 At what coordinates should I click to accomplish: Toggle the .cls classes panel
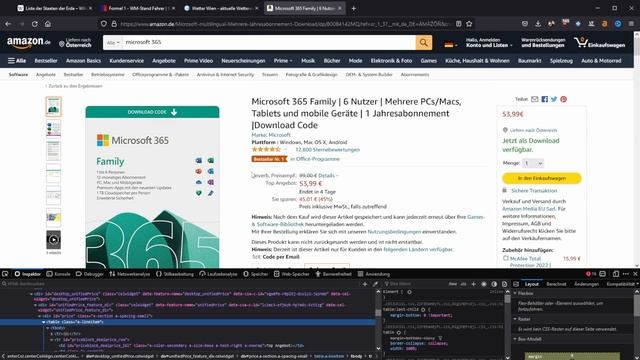[x=463, y=284]
